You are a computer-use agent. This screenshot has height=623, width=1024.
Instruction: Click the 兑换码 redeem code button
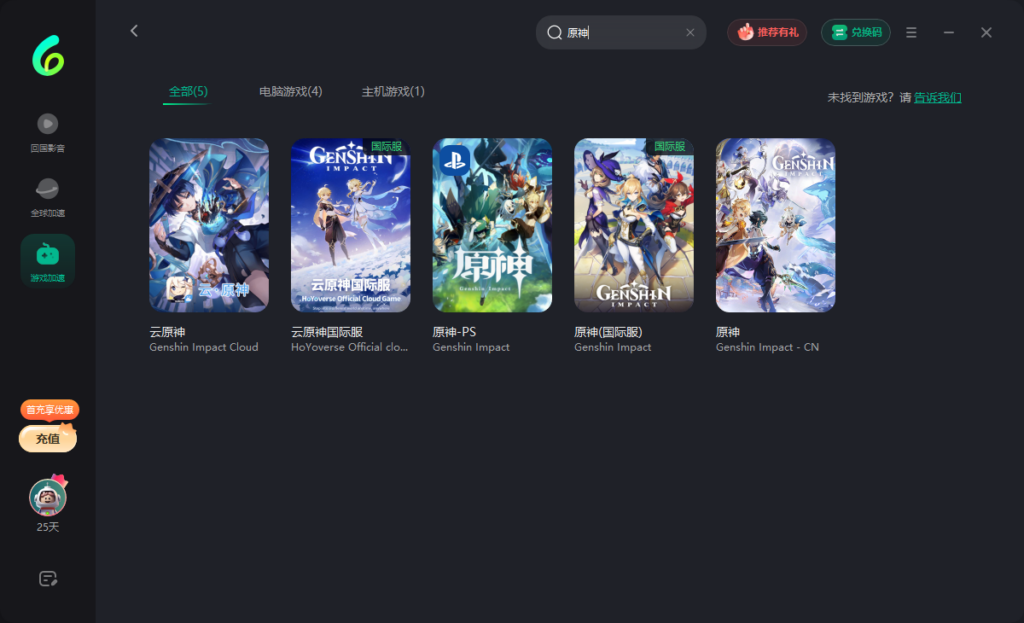pos(856,32)
